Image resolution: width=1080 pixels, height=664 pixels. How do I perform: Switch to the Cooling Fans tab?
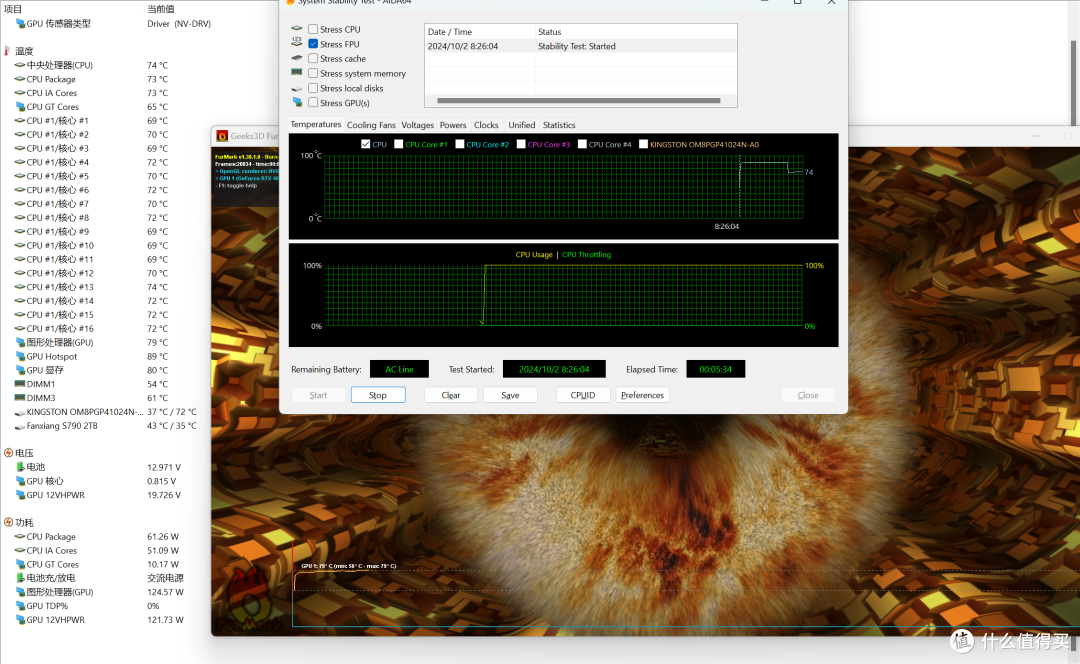click(x=370, y=125)
